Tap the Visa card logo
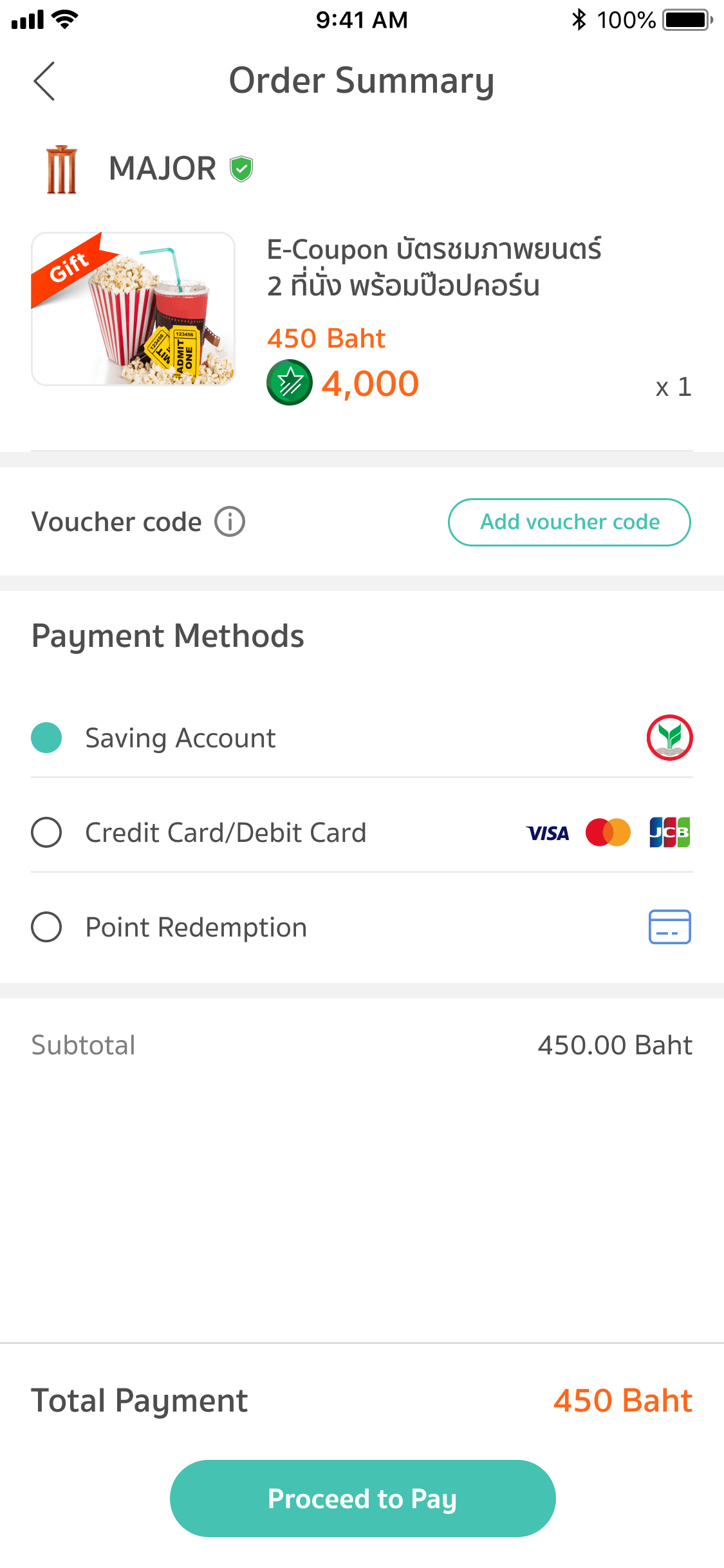This screenshot has width=724, height=1568. coord(548,833)
